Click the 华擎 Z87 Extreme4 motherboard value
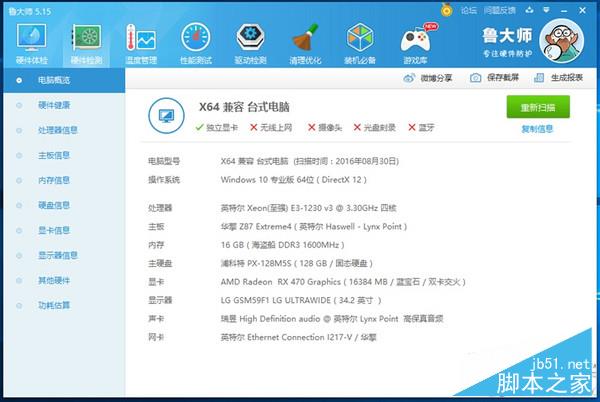The height and width of the screenshot is (402, 600). coord(313,226)
